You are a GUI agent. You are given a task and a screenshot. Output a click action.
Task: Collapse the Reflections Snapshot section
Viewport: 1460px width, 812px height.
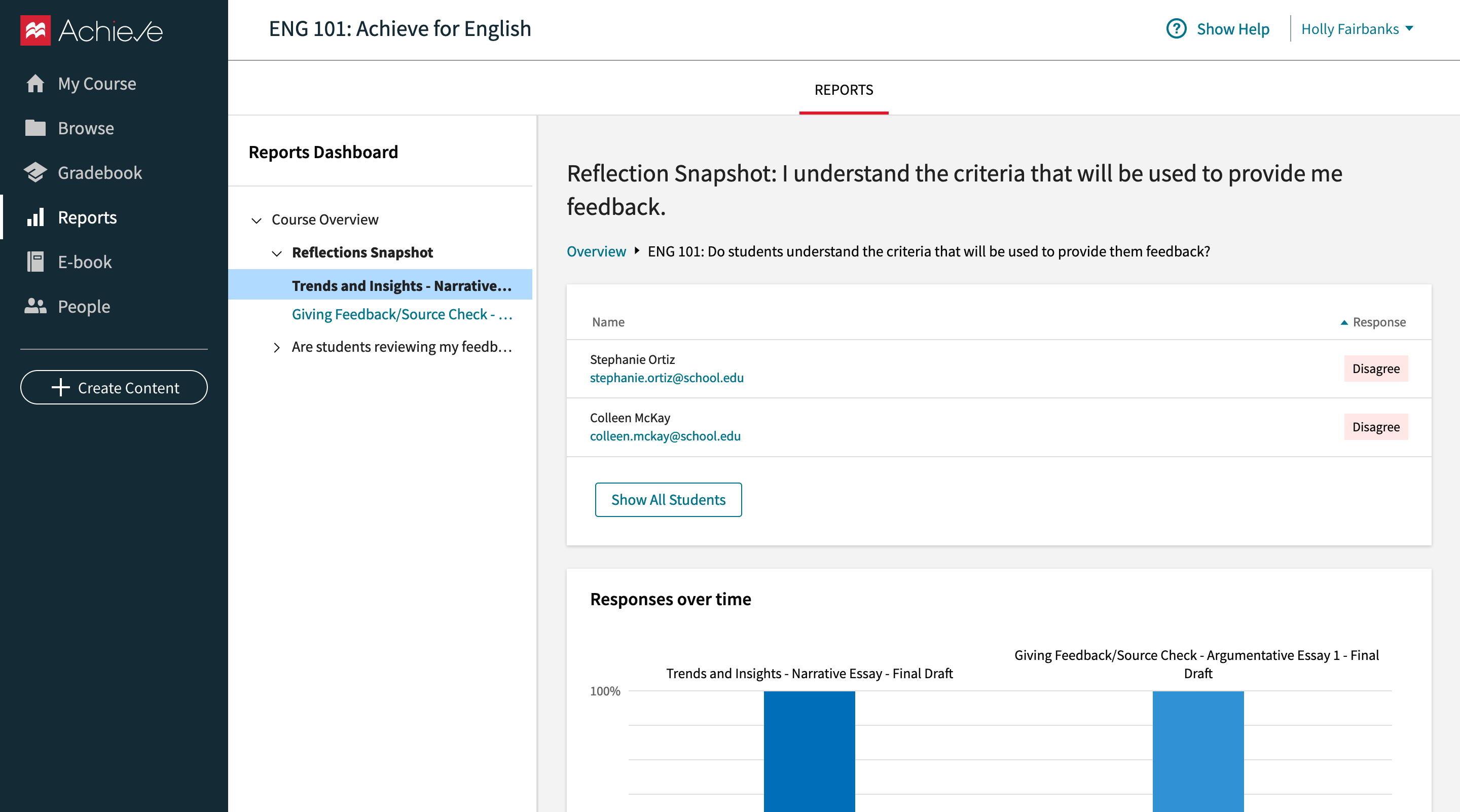[277, 252]
